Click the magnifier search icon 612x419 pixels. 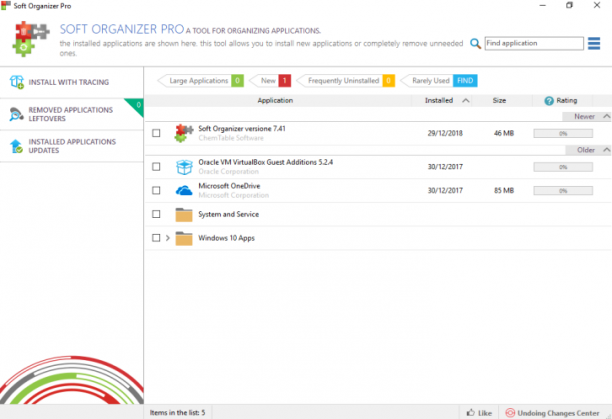(475, 43)
